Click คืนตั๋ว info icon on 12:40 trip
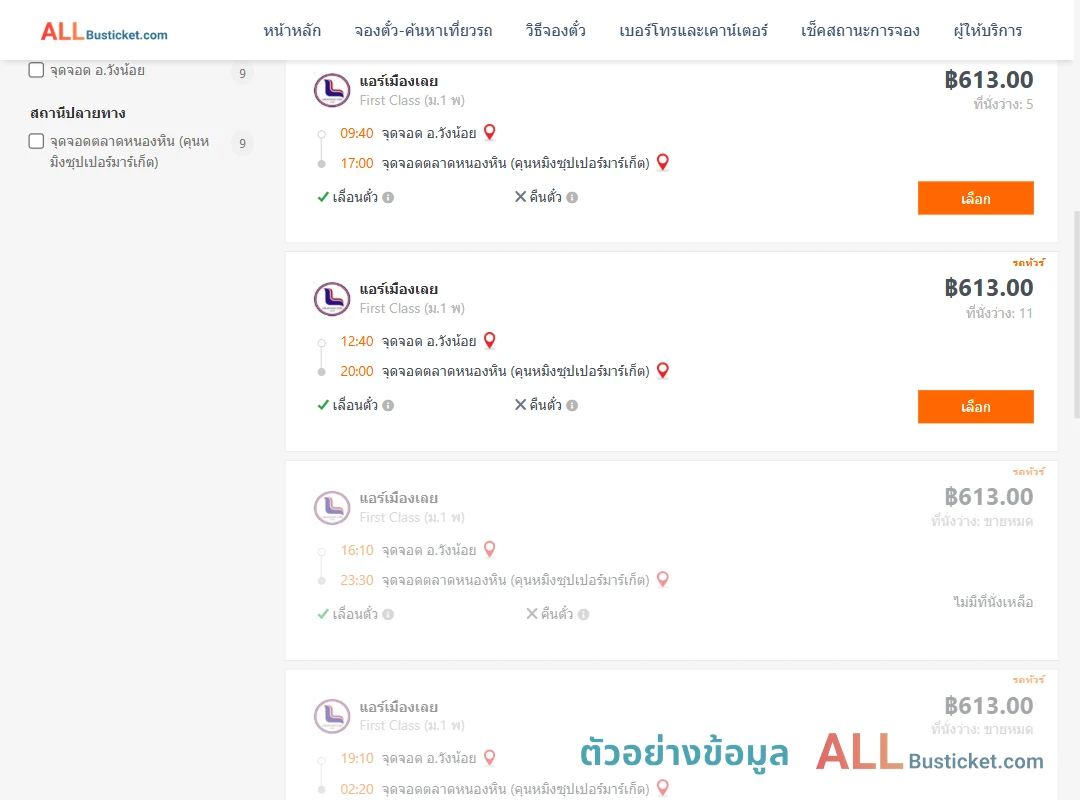This screenshot has height=800, width=1080. [572, 406]
